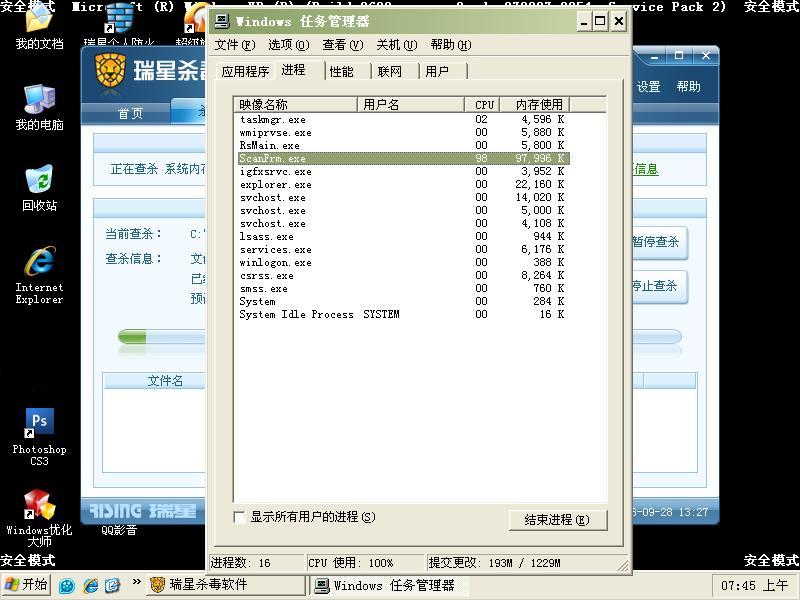
Task: Click the Task Manager title bar icon
Action: [x=222, y=21]
